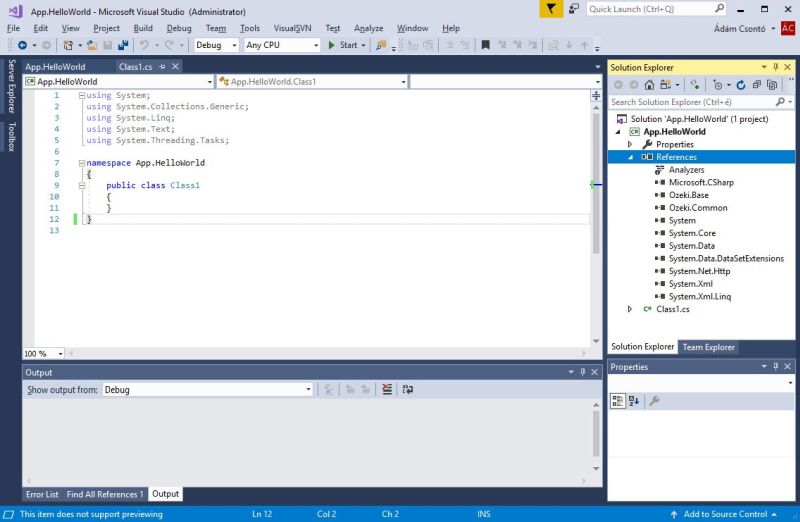Image resolution: width=800 pixels, height=522 pixels.
Task: Expand the Properties node in Solution Explorer
Action: click(x=630, y=144)
